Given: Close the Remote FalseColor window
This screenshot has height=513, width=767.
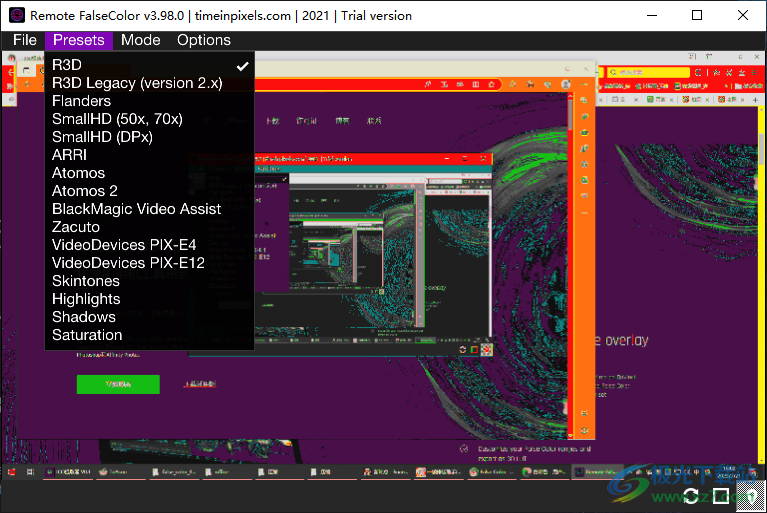Looking at the screenshot, I should 743,15.
